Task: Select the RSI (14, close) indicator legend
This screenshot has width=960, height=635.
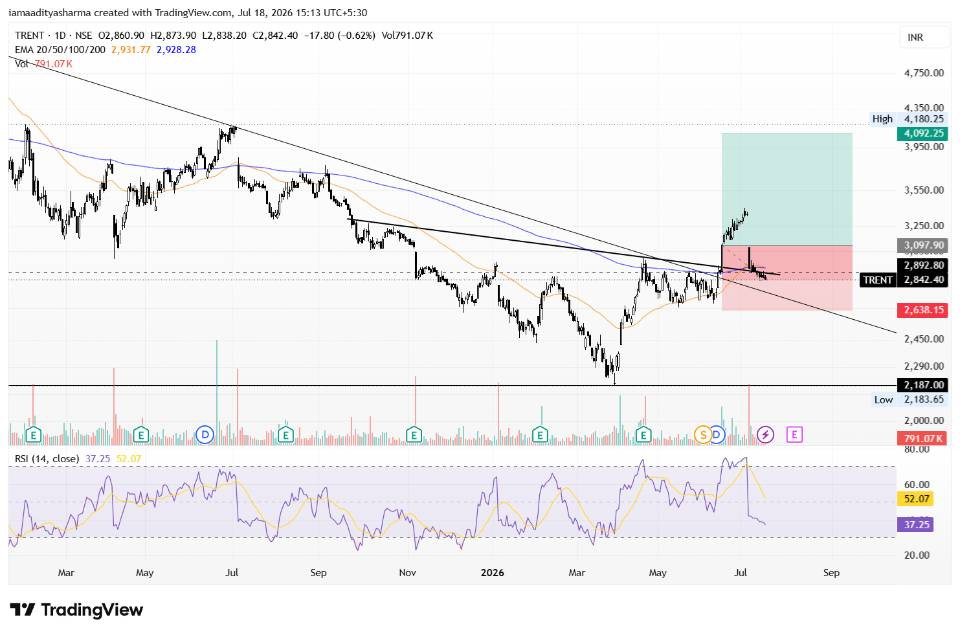Action: coord(47,459)
